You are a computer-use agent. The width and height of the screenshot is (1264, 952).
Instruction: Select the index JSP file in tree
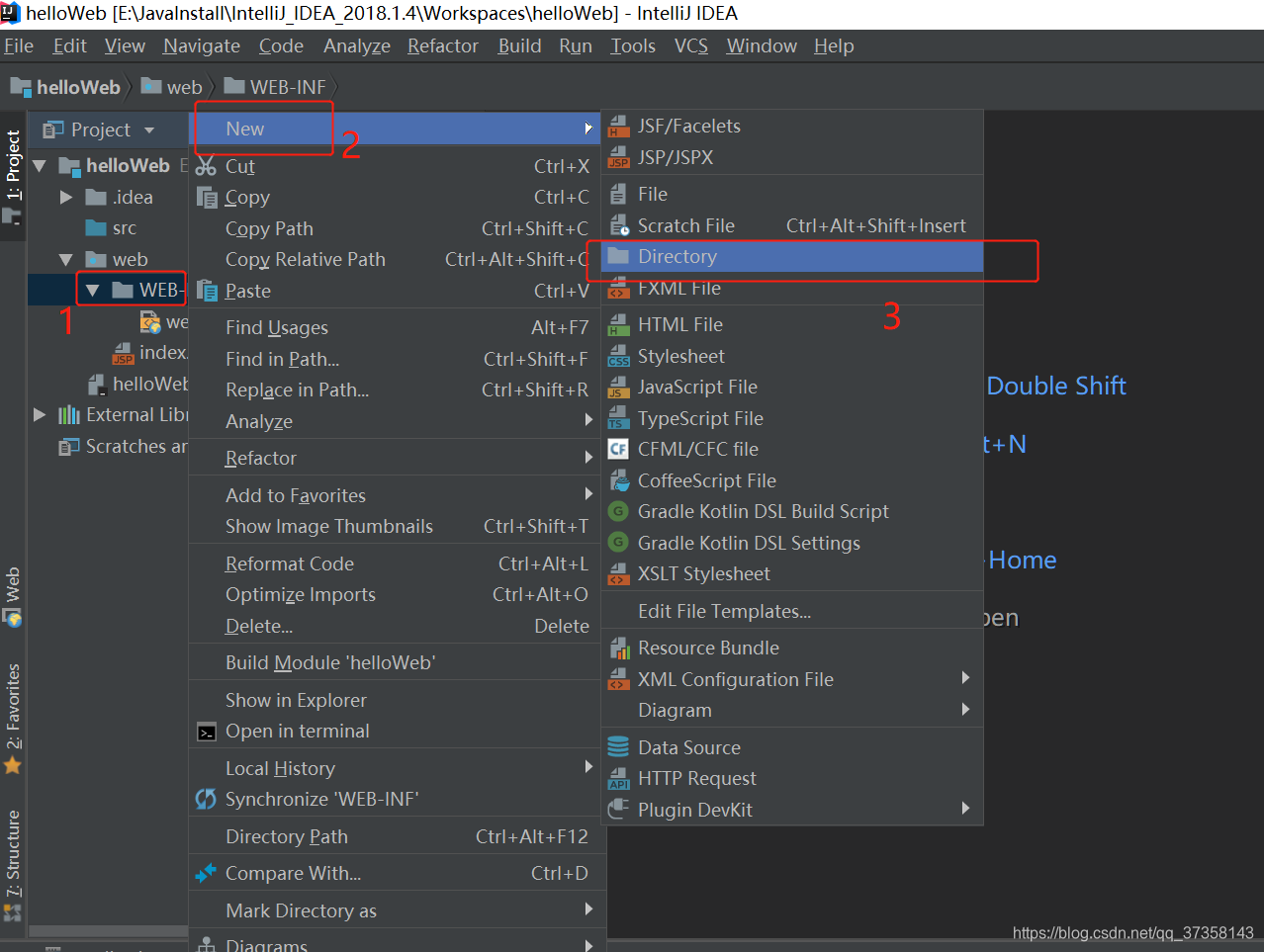coord(149,353)
